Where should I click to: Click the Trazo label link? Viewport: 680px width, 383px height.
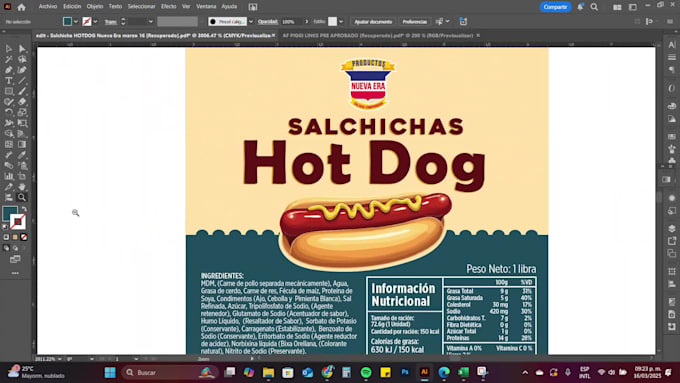(x=111, y=22)
